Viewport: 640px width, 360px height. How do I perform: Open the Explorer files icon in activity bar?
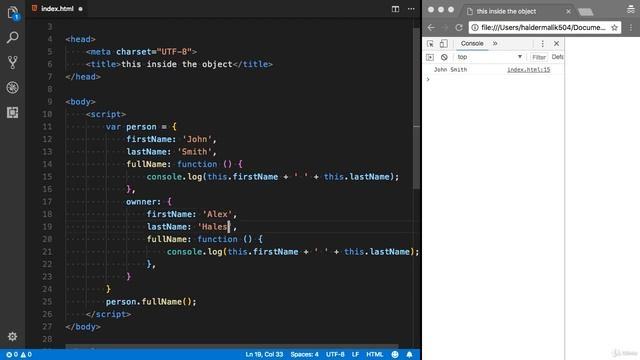(13, 13)
